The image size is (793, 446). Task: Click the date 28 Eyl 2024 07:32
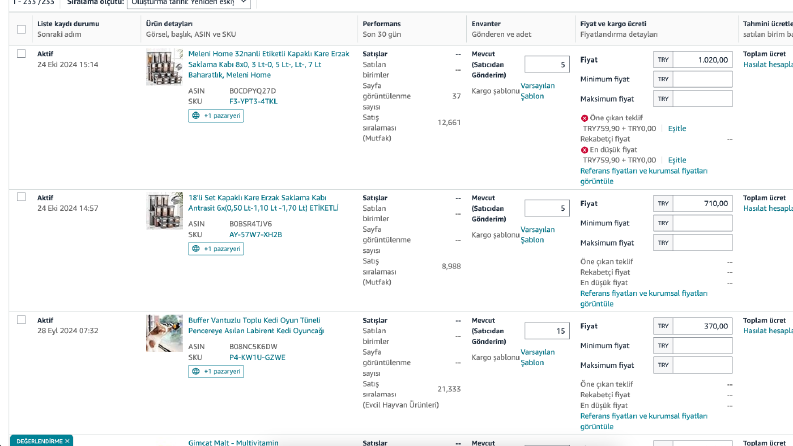click(68, 331)
